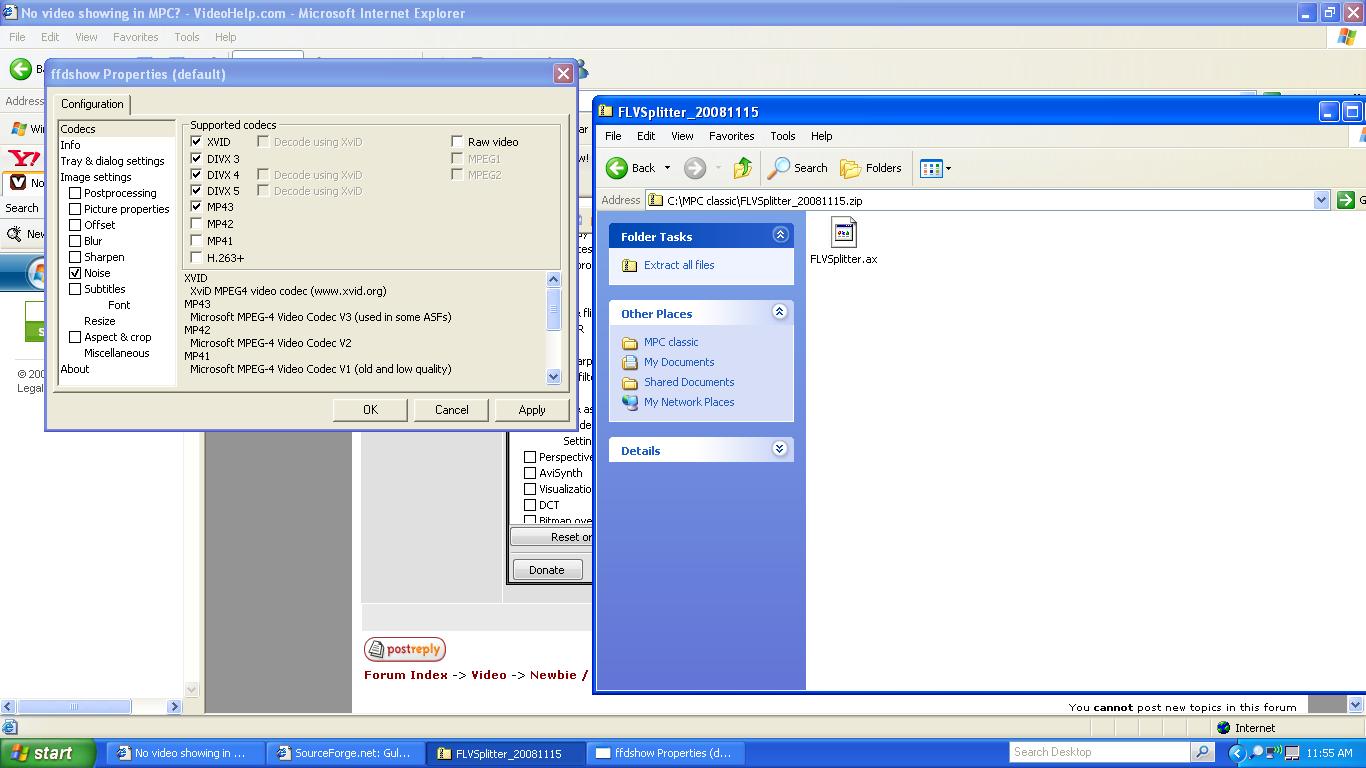Screen dimensions: 1366x768
Task: Uncheck the XVID codec checkbox
Action: [x=196, y=142]
